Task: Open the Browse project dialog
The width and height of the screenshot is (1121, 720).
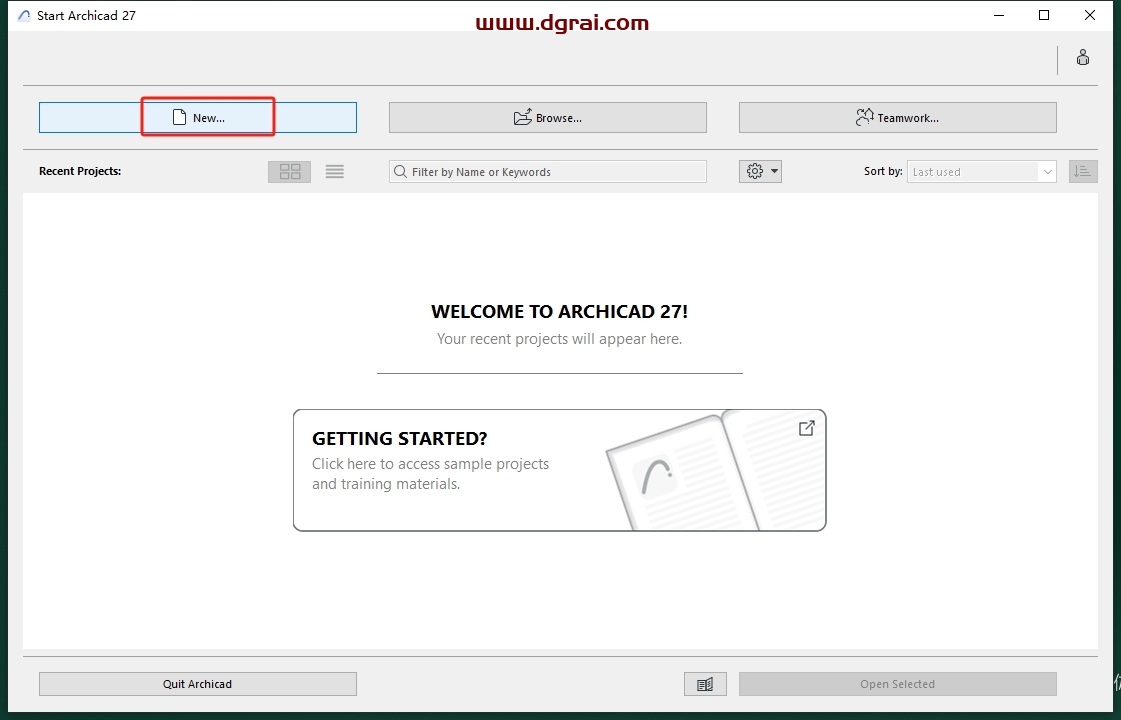Action: [547, 117]
